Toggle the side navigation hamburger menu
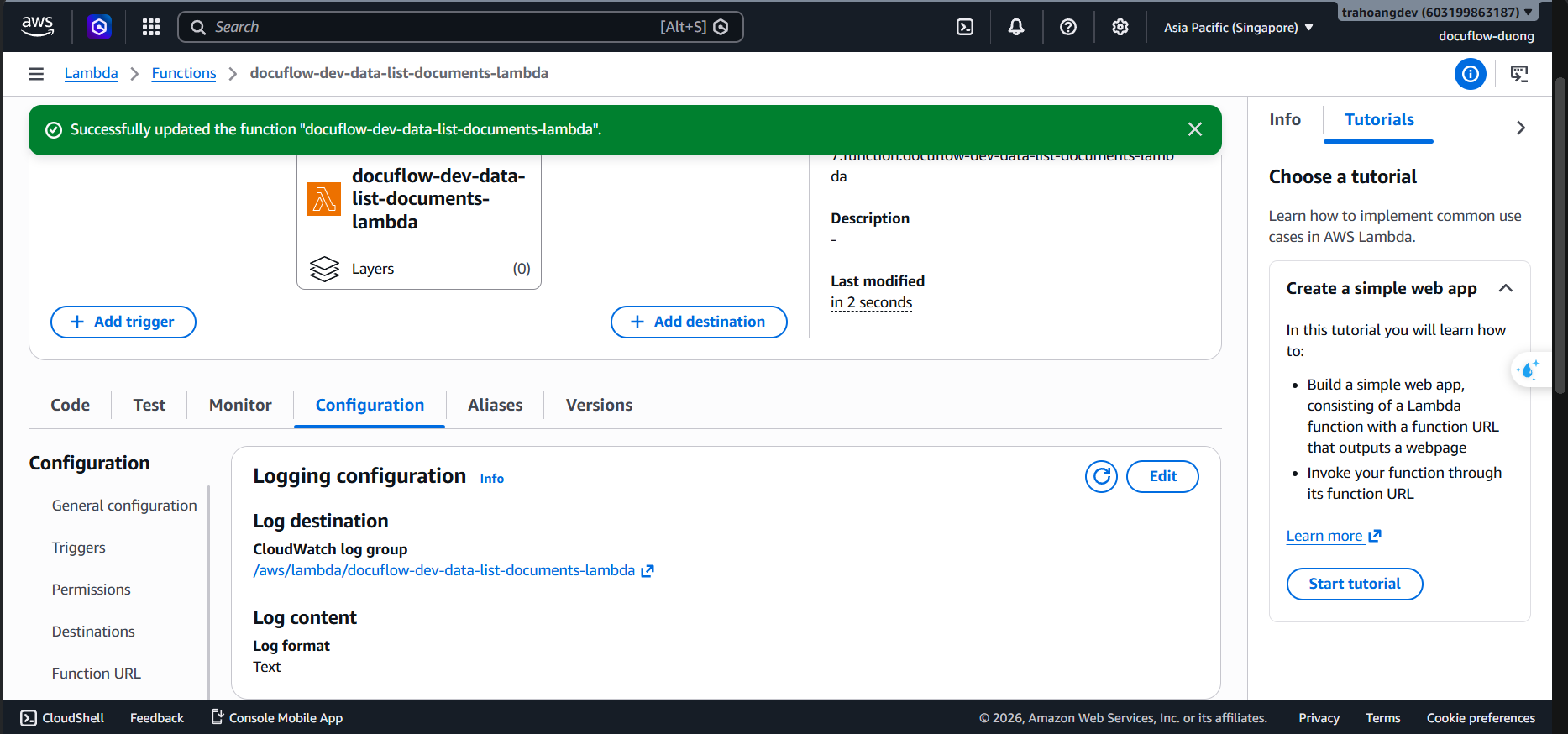1568x734 pixels. click(x=36, y=74)
